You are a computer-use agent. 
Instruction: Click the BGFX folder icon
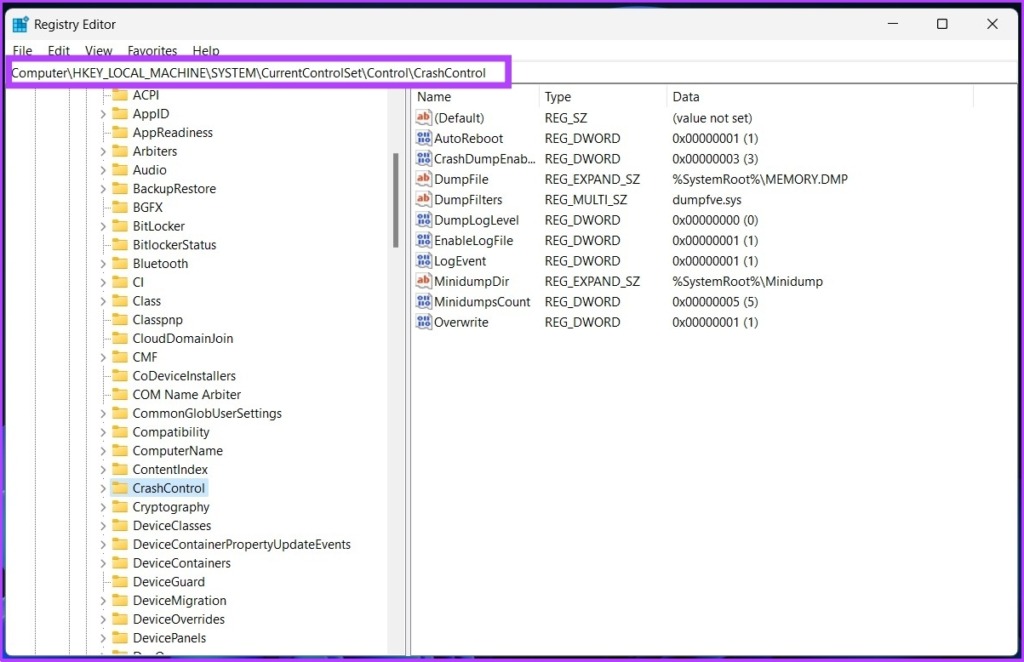pos(120,208)
